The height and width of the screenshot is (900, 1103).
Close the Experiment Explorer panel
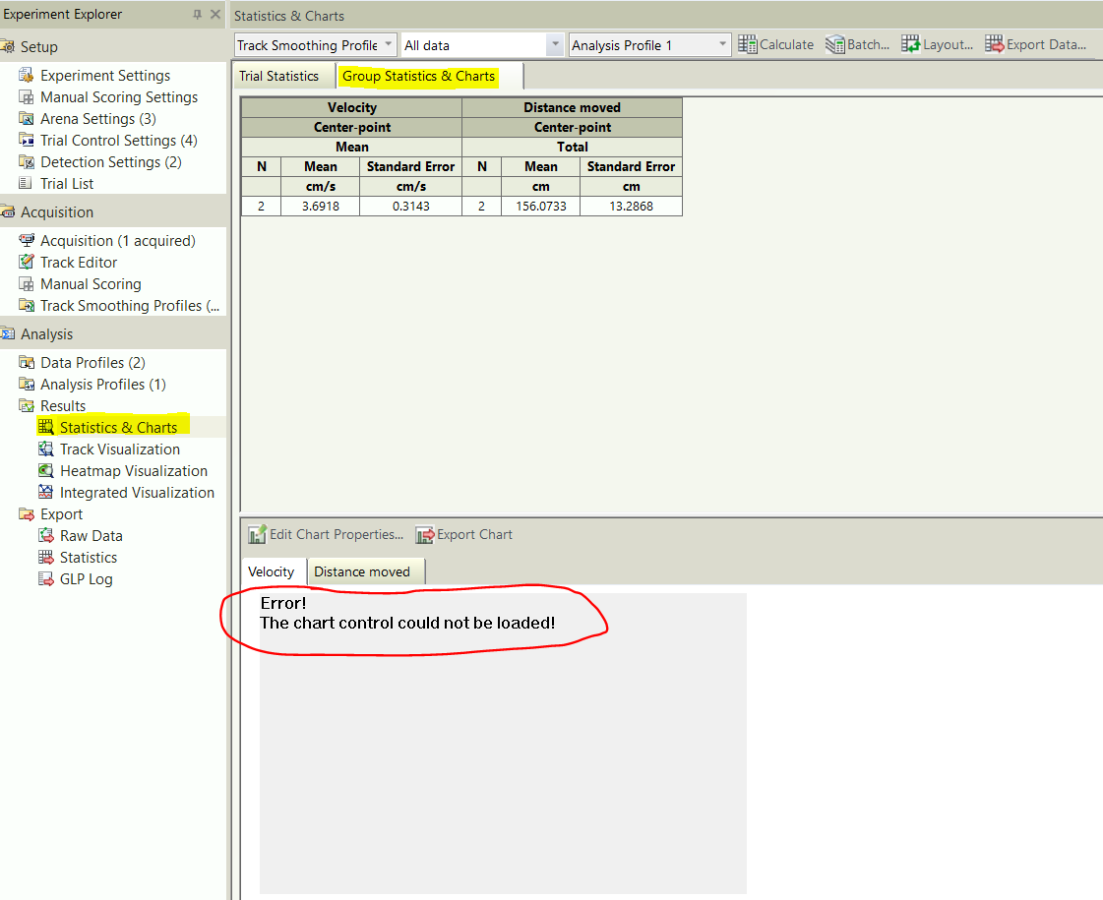pos(215,14)
